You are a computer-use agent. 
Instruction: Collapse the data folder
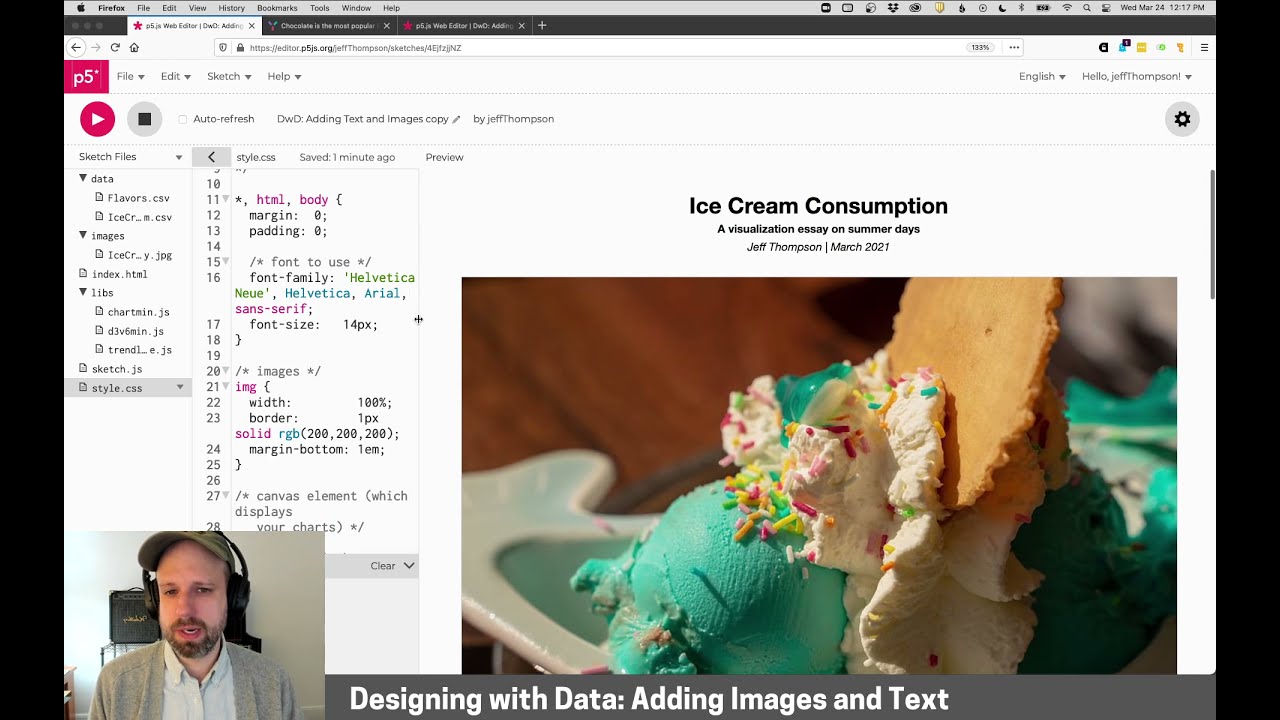83,178
